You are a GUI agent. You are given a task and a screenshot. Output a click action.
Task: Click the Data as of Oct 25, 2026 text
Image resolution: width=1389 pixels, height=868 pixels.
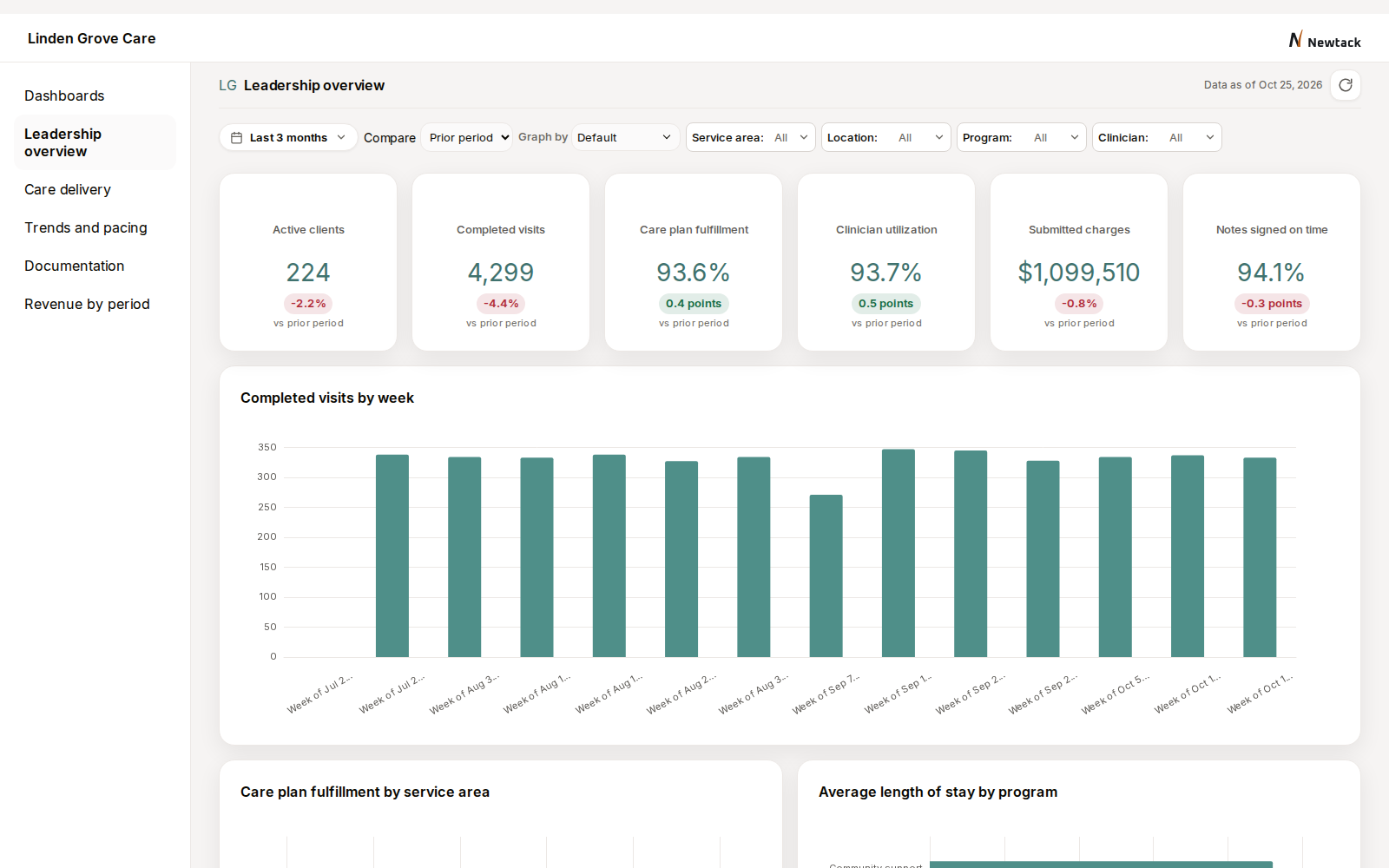click(1263, 85)
